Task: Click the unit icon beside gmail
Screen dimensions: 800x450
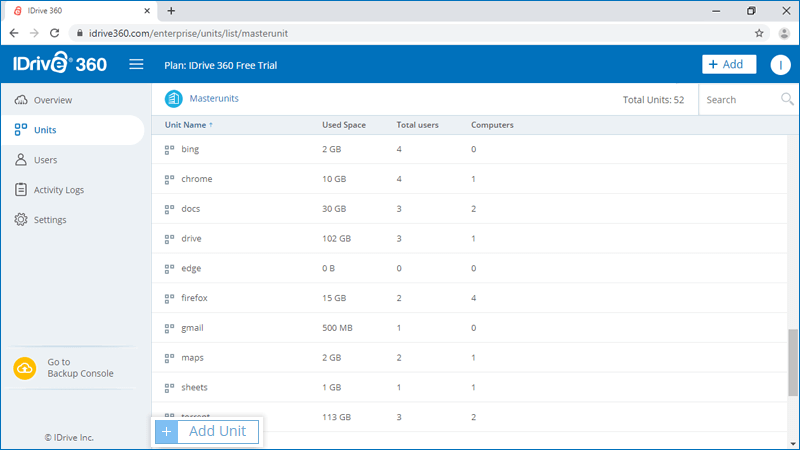Action: [x=169, y=329]
